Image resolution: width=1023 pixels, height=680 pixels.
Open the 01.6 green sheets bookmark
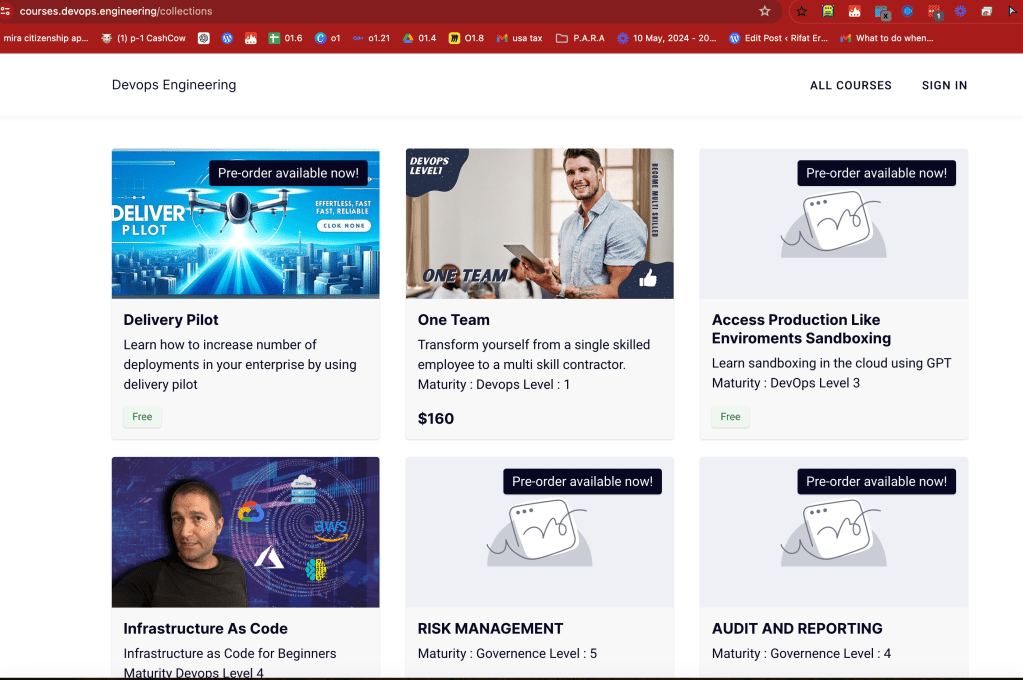tap(286, 38)
